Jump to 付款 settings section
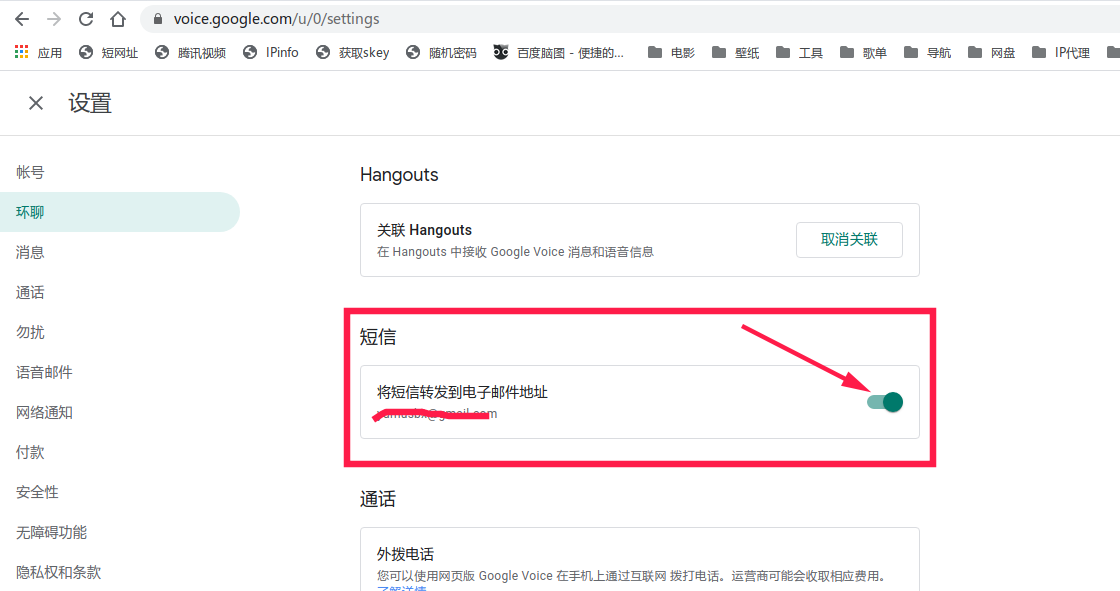Screen dimensions: 1120x591 30,452
